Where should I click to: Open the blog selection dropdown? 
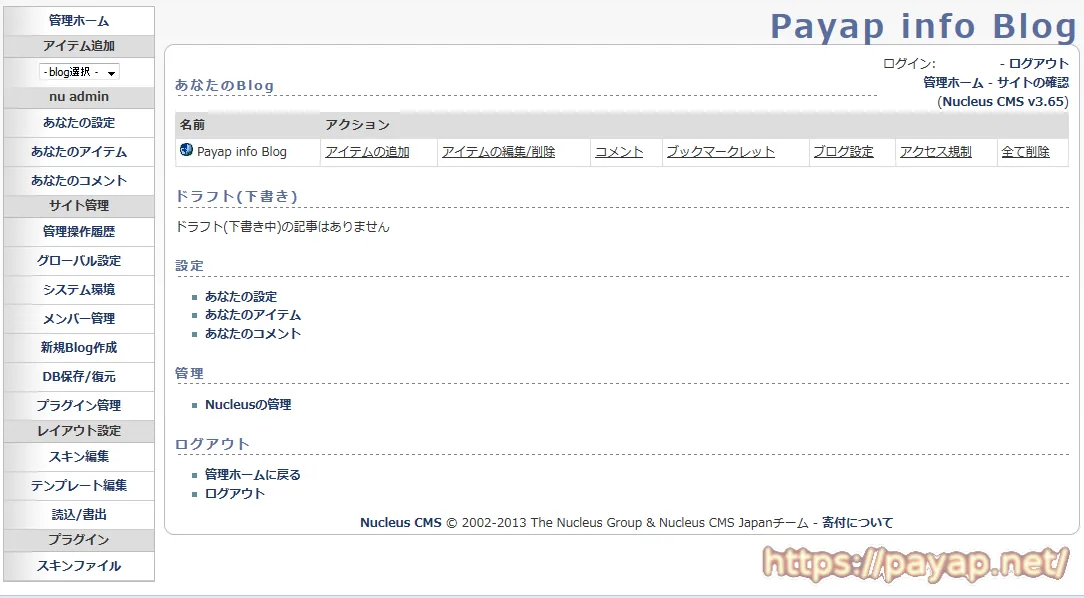tap(79, 72)
